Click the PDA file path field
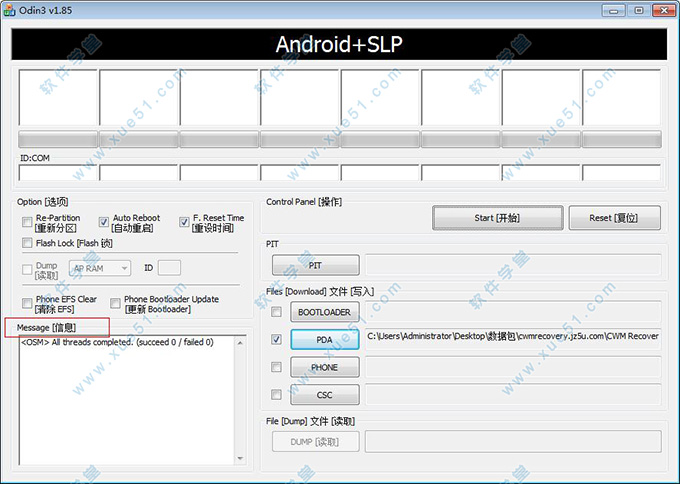Image resolution: width=680 pixels, height=484 pixels. click(512, 337)
